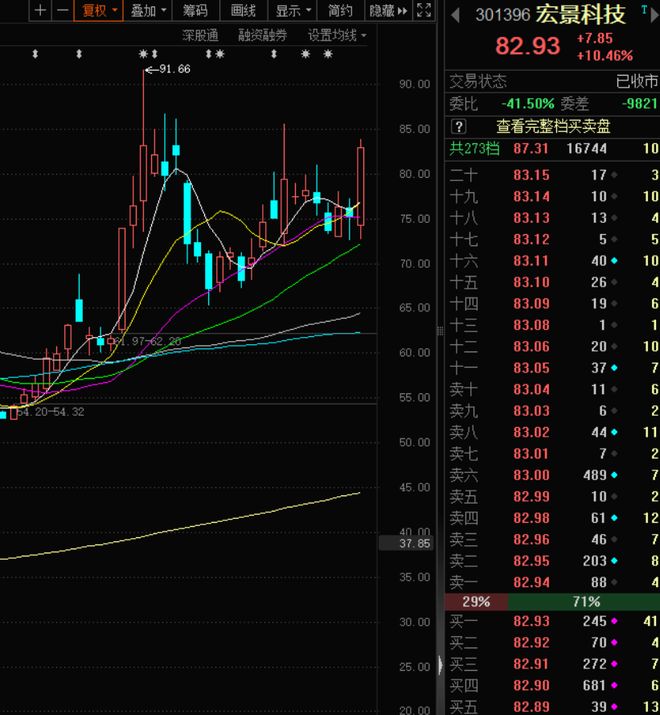Open 查看完整档买卖盘 link
660x715 pixels.
tap(553, 126)
